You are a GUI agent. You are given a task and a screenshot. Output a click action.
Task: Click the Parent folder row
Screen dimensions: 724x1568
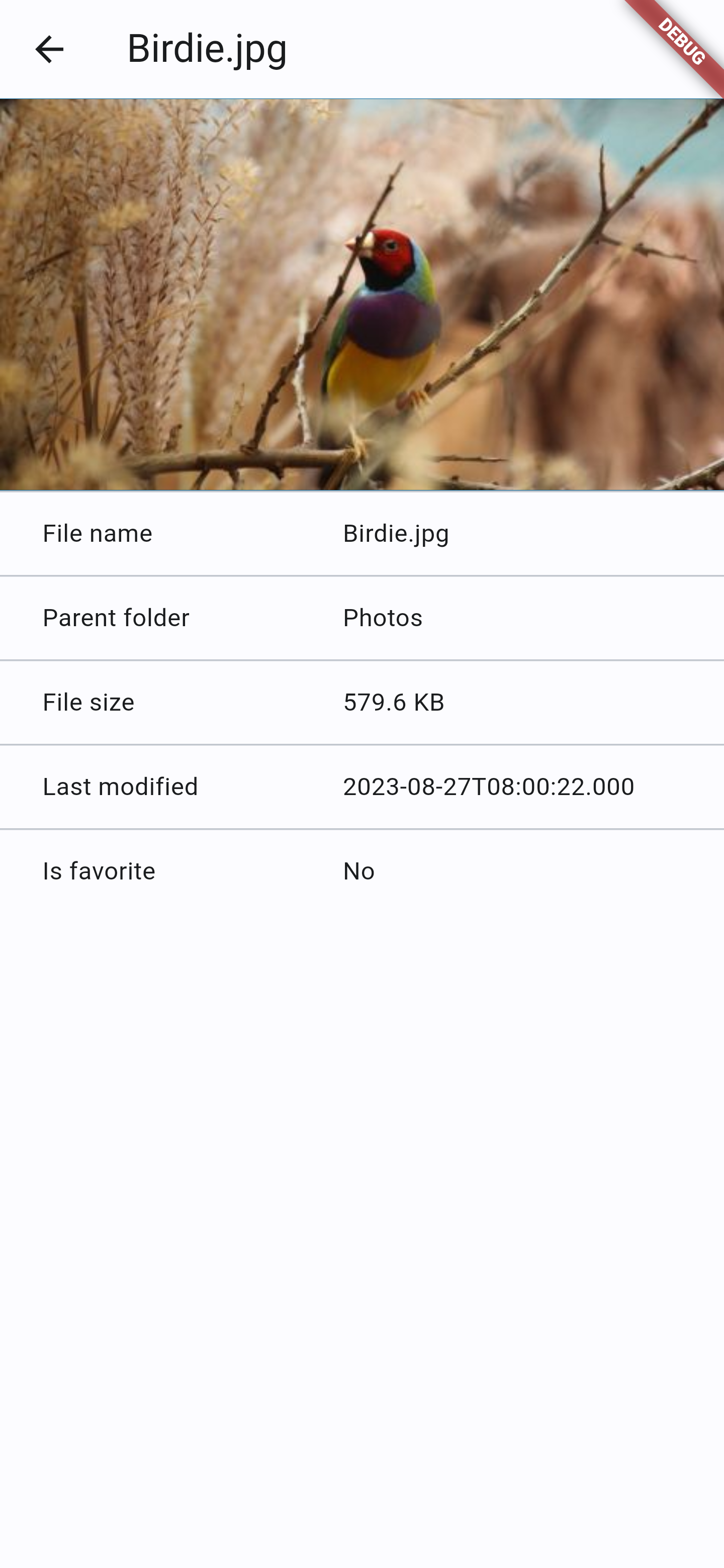click(361, 618)
